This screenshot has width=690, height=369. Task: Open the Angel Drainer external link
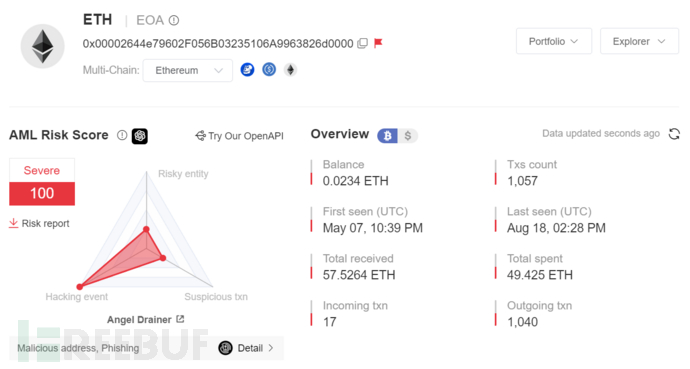pyautogui.click(x=180, y=319)
